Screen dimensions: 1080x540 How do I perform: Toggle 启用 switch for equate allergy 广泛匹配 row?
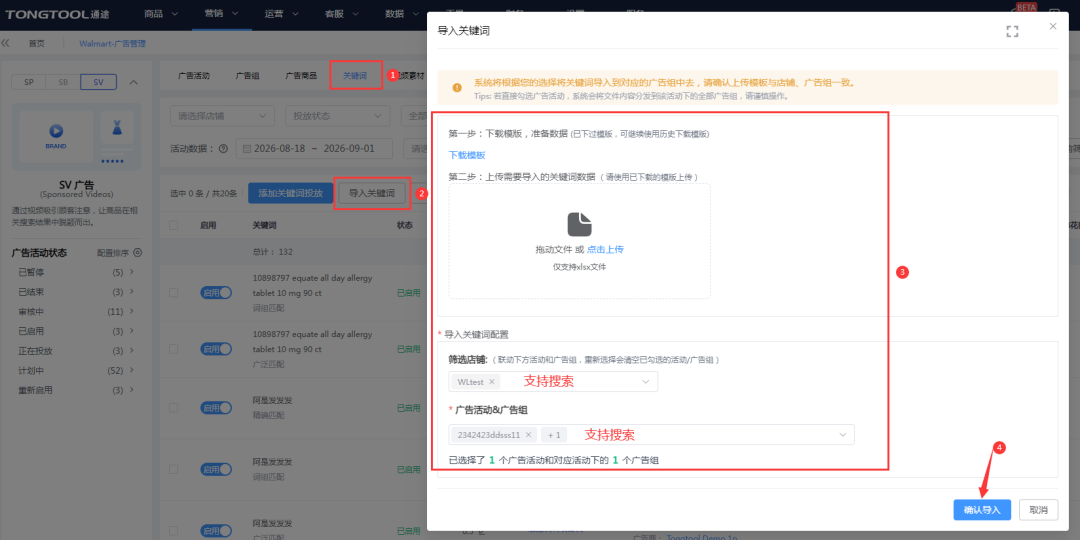(216, 350)
